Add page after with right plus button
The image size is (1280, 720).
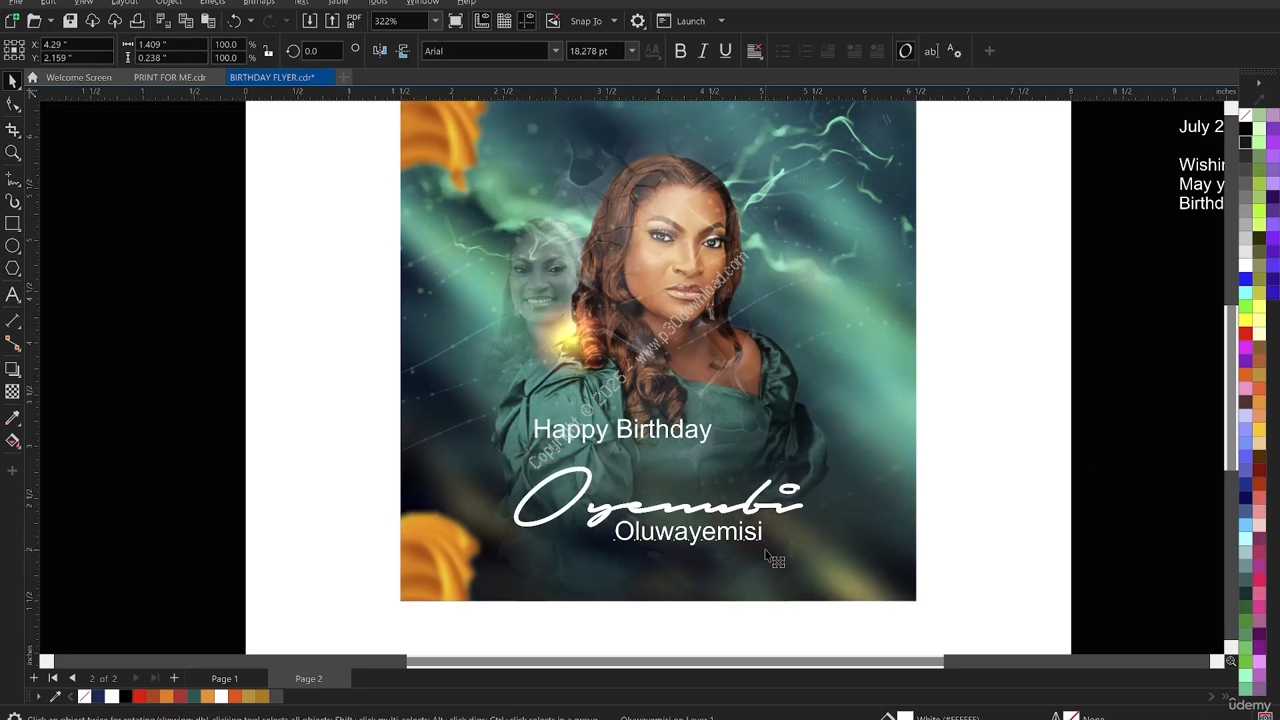pos(174,678)
